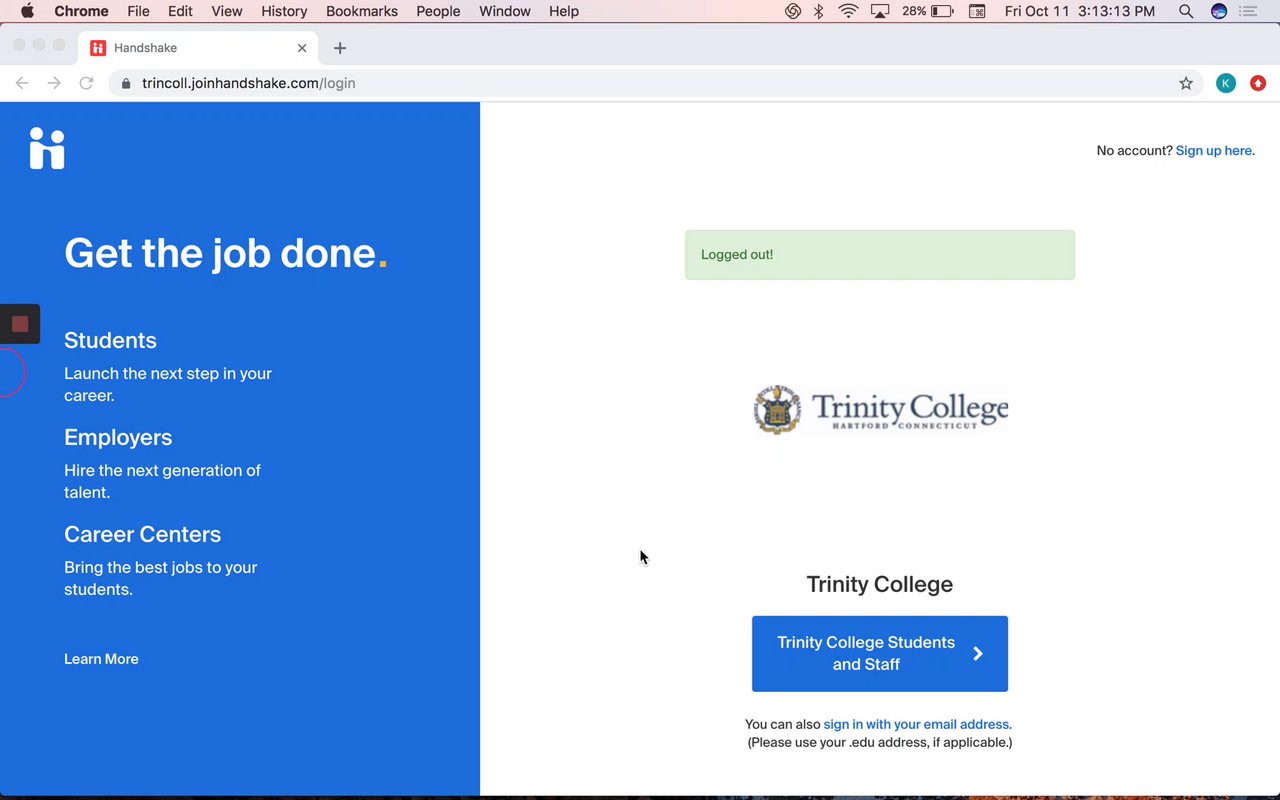Click the Bluetooth status icon
The height and width of the screenshot is (800, 1280).
(x=818, y=11)
